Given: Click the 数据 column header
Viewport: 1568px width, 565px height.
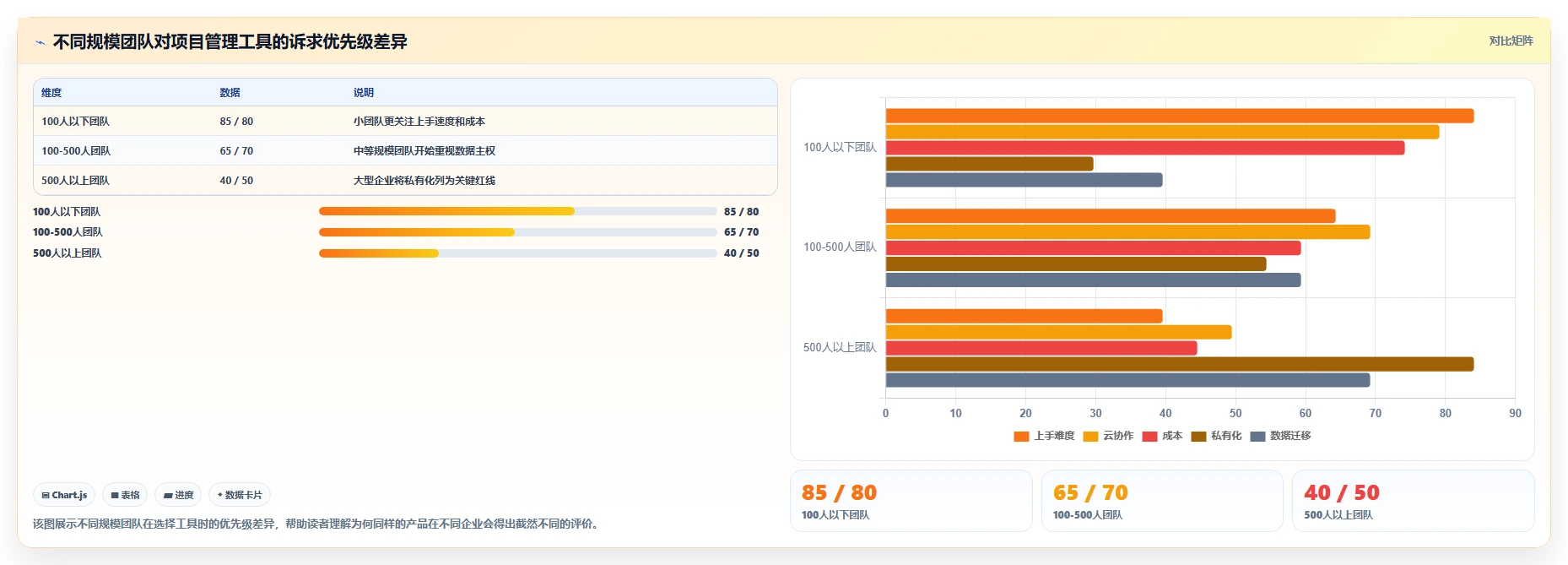Looking at the screenshot, I should [x=230, y=93].
